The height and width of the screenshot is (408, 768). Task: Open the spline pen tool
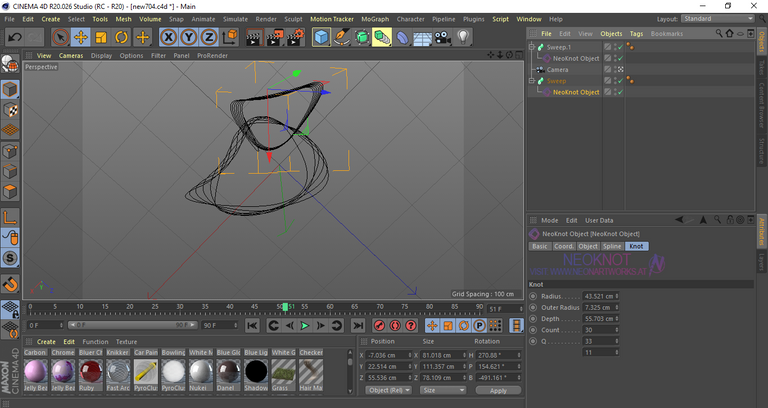pos(341,37)
